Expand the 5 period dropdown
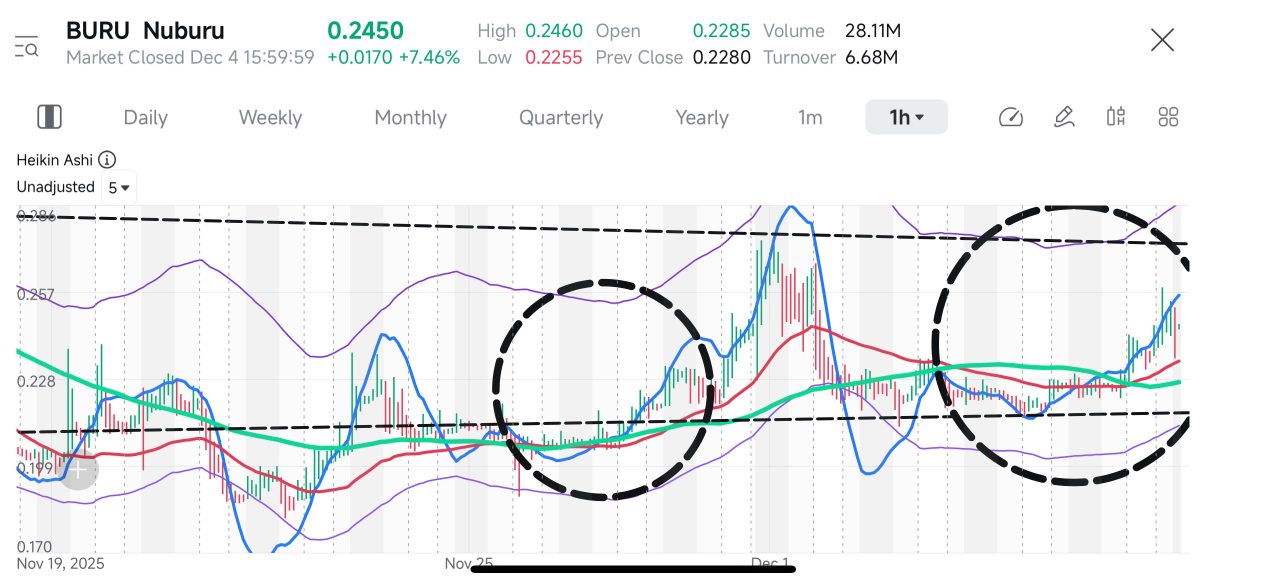Image resolution: width=1266 pixels, height=585 pixels. point(119,187)
